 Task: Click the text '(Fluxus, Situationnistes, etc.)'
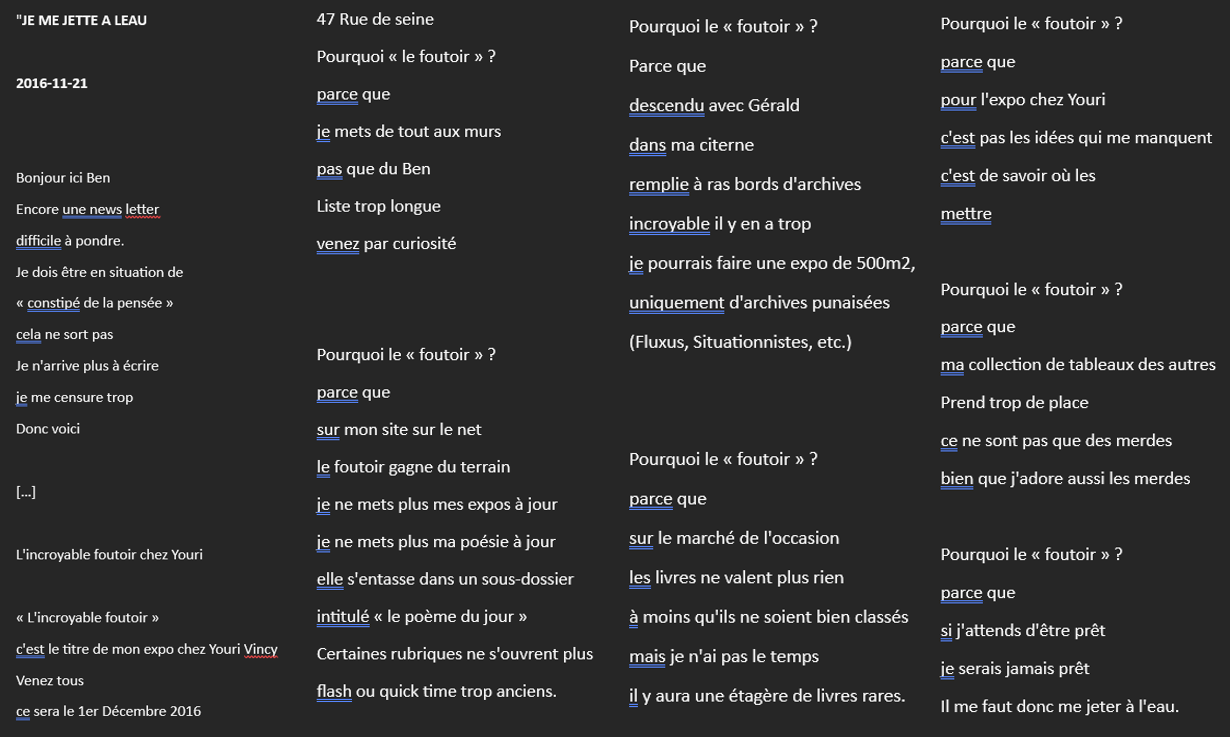click(x=740, y=342)
